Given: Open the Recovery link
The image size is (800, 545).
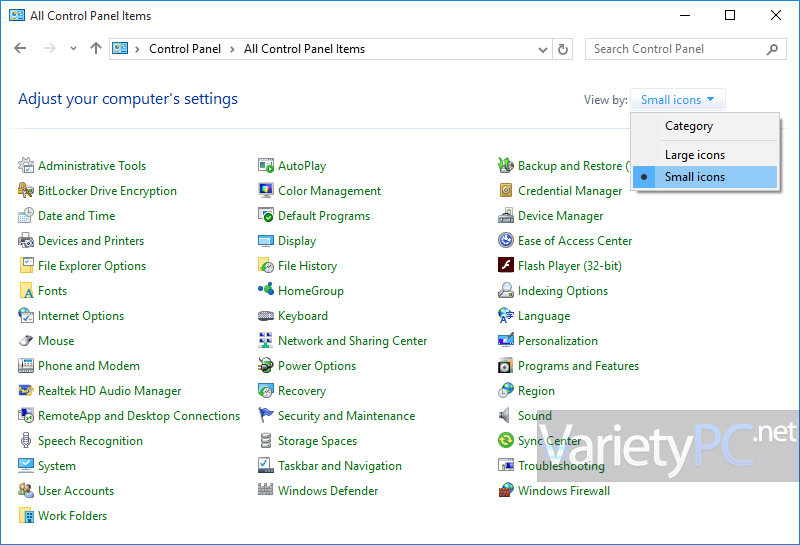Looking at the screenshot, I should click(x=302, y=390).
